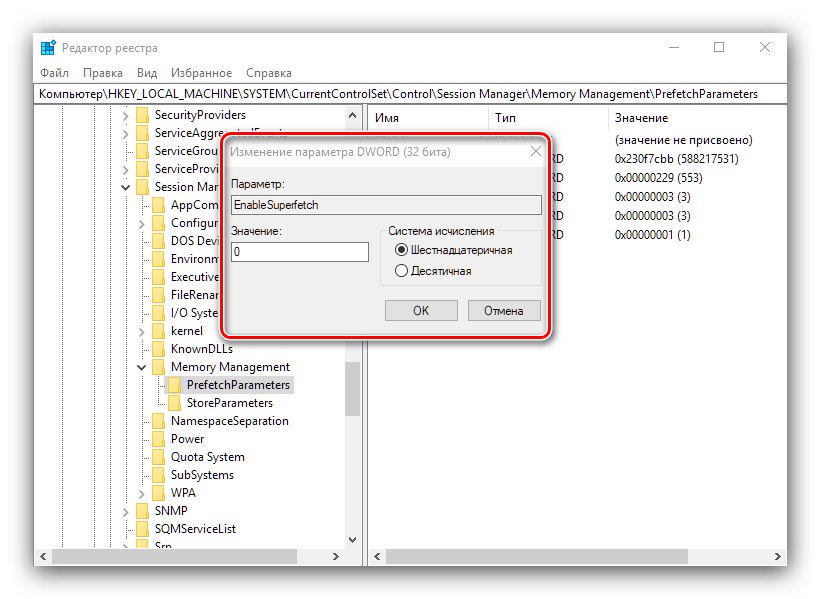This screenshot has width=820, height=599.
Task: Select PrefetchParameters in the tree
Action: coord(238,385)
